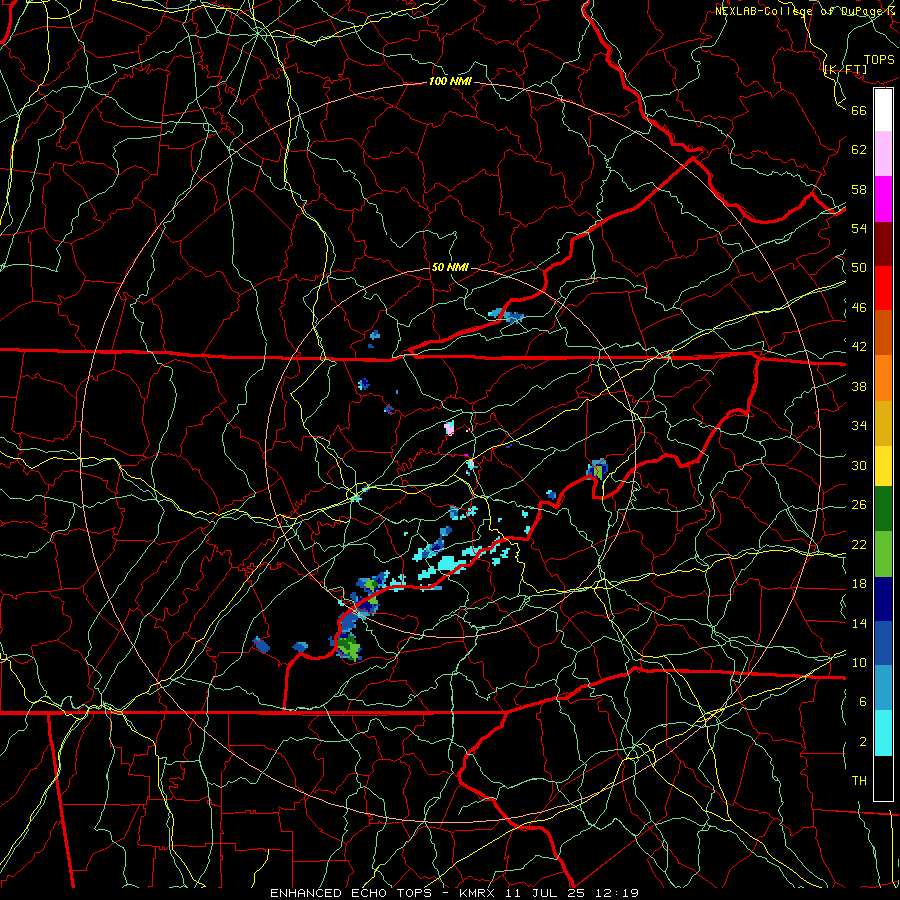Click the 'TOPS' legend title
Screen dimensions: 900x900
(x=879, y=60)
